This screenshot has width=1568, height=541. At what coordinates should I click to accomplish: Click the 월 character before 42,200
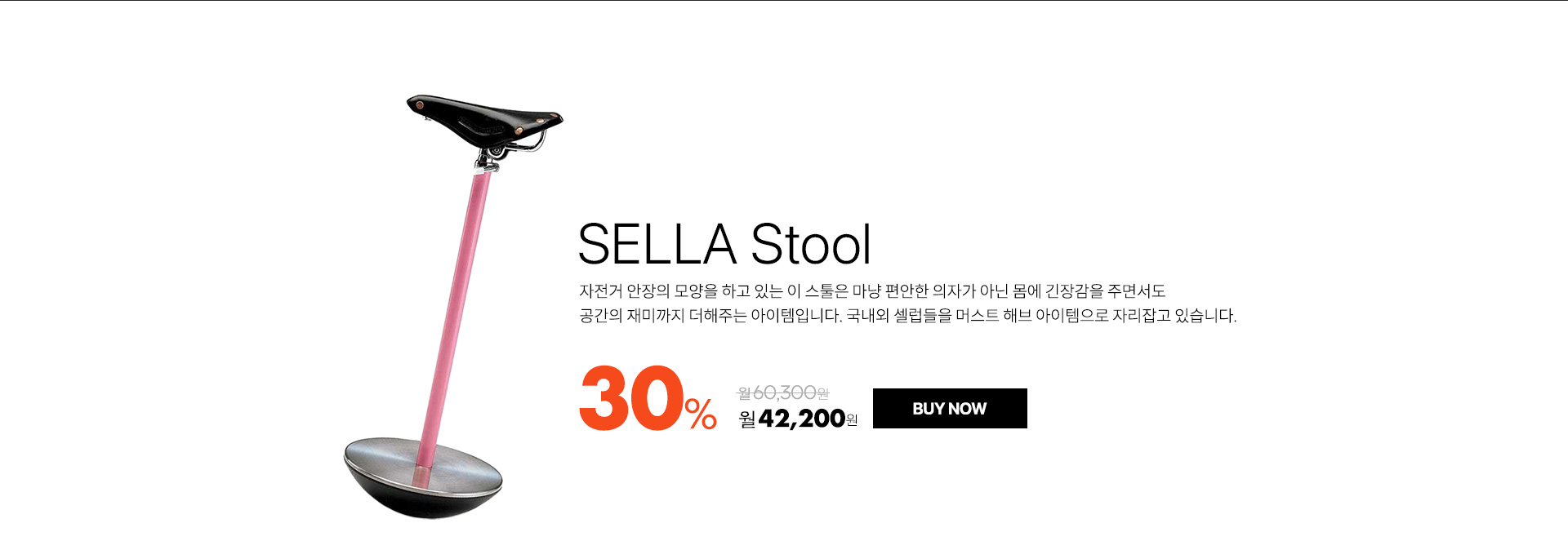point(747,419)
